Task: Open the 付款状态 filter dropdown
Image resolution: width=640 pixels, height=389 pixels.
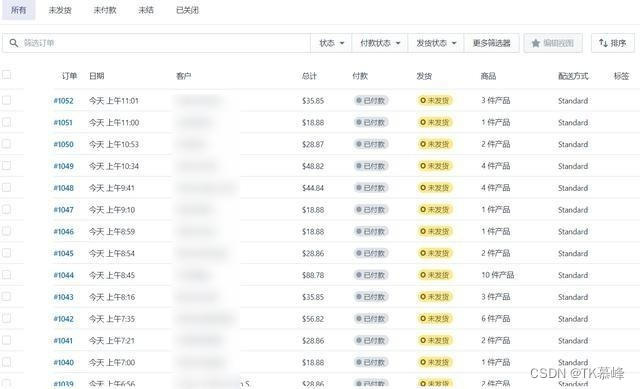Action: tap(380, 43)
